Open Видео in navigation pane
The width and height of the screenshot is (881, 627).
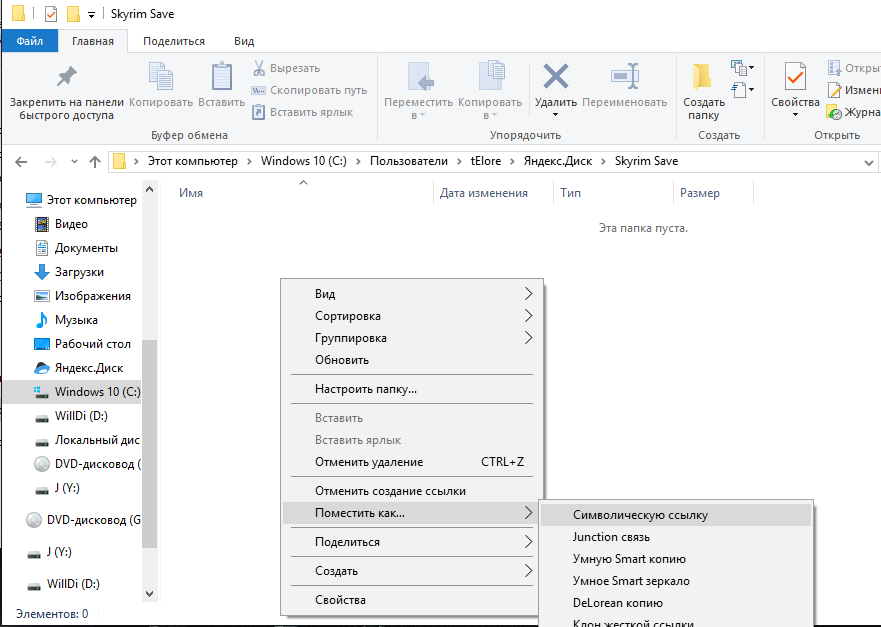pyautogui.click(x=62, y=224)
